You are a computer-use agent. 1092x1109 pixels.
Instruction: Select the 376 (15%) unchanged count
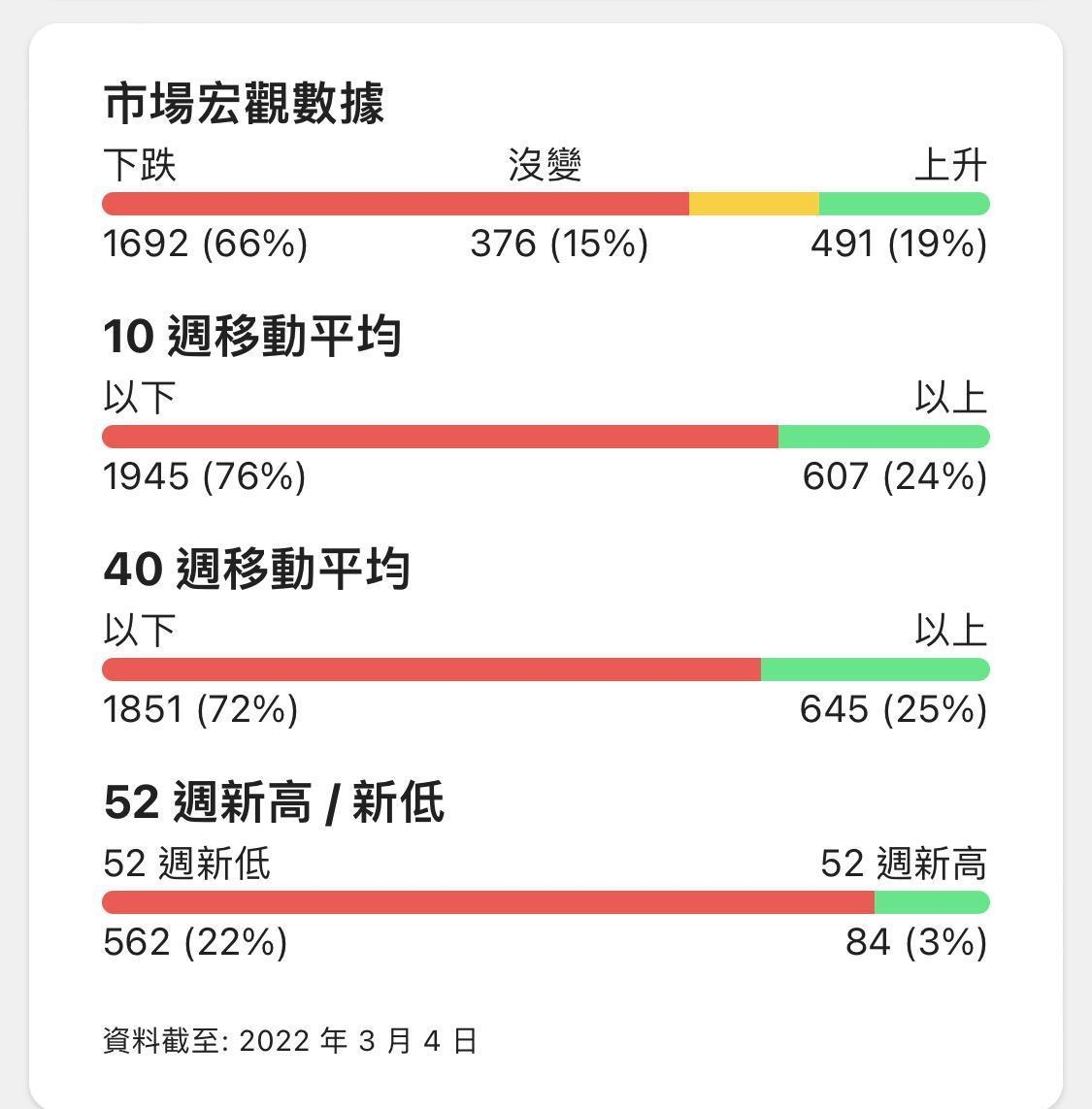pos(559,243)
